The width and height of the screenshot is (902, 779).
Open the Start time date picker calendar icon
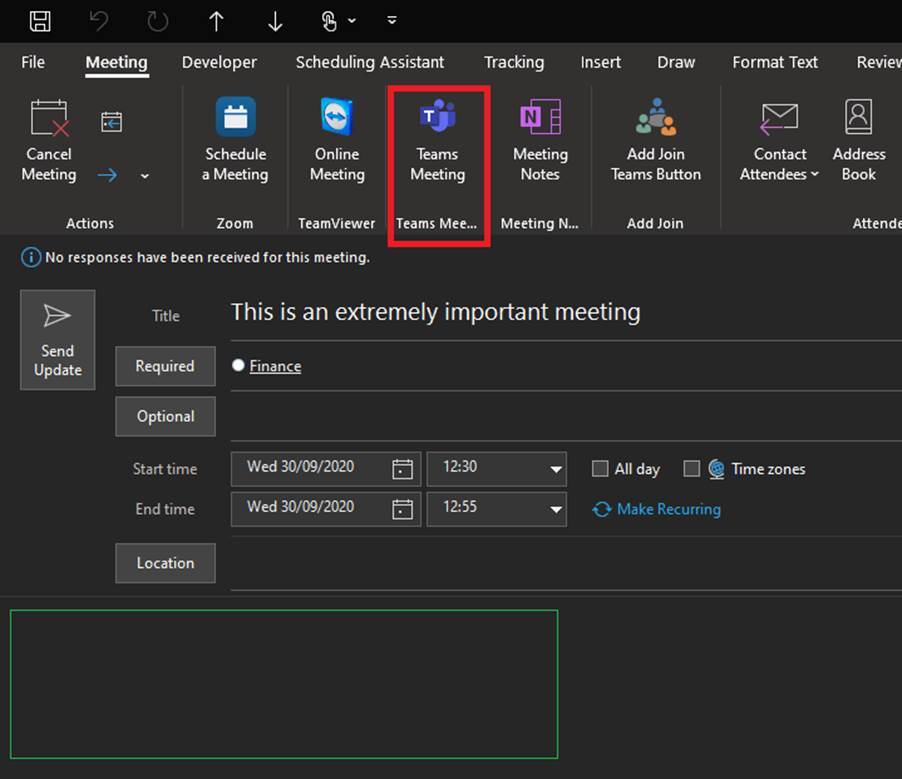click(x=402, y=469)
